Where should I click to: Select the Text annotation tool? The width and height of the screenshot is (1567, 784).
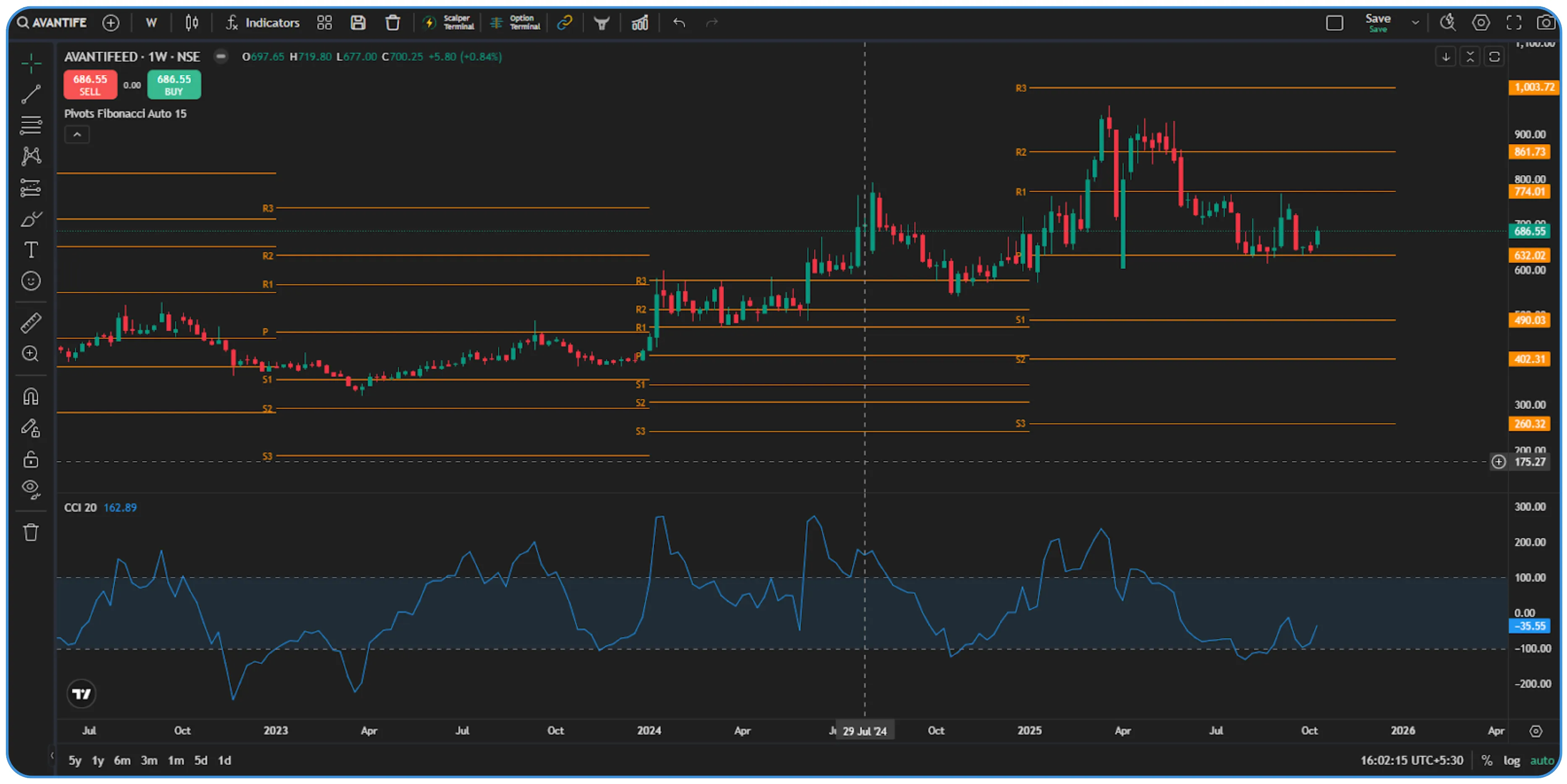point(31,249)
